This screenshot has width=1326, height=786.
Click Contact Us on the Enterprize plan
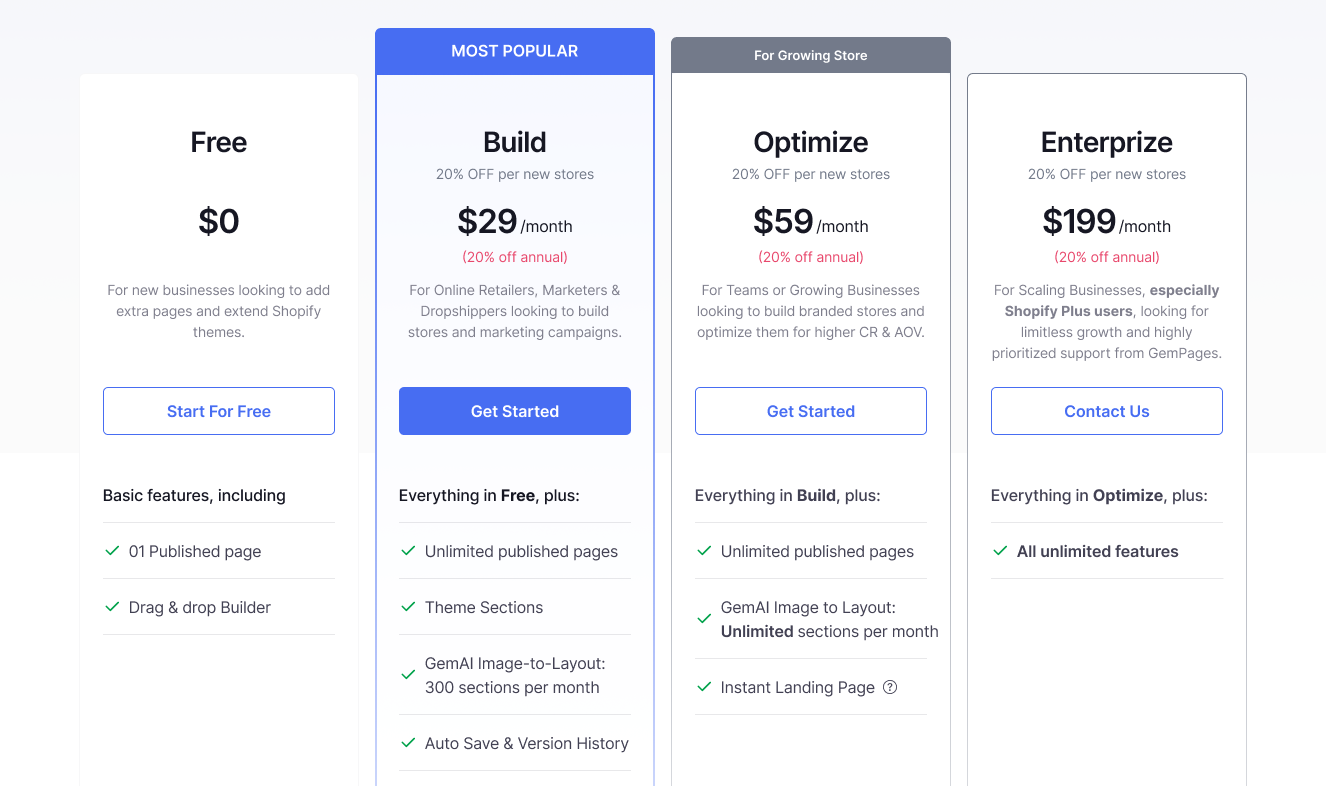click(1106, 411)
